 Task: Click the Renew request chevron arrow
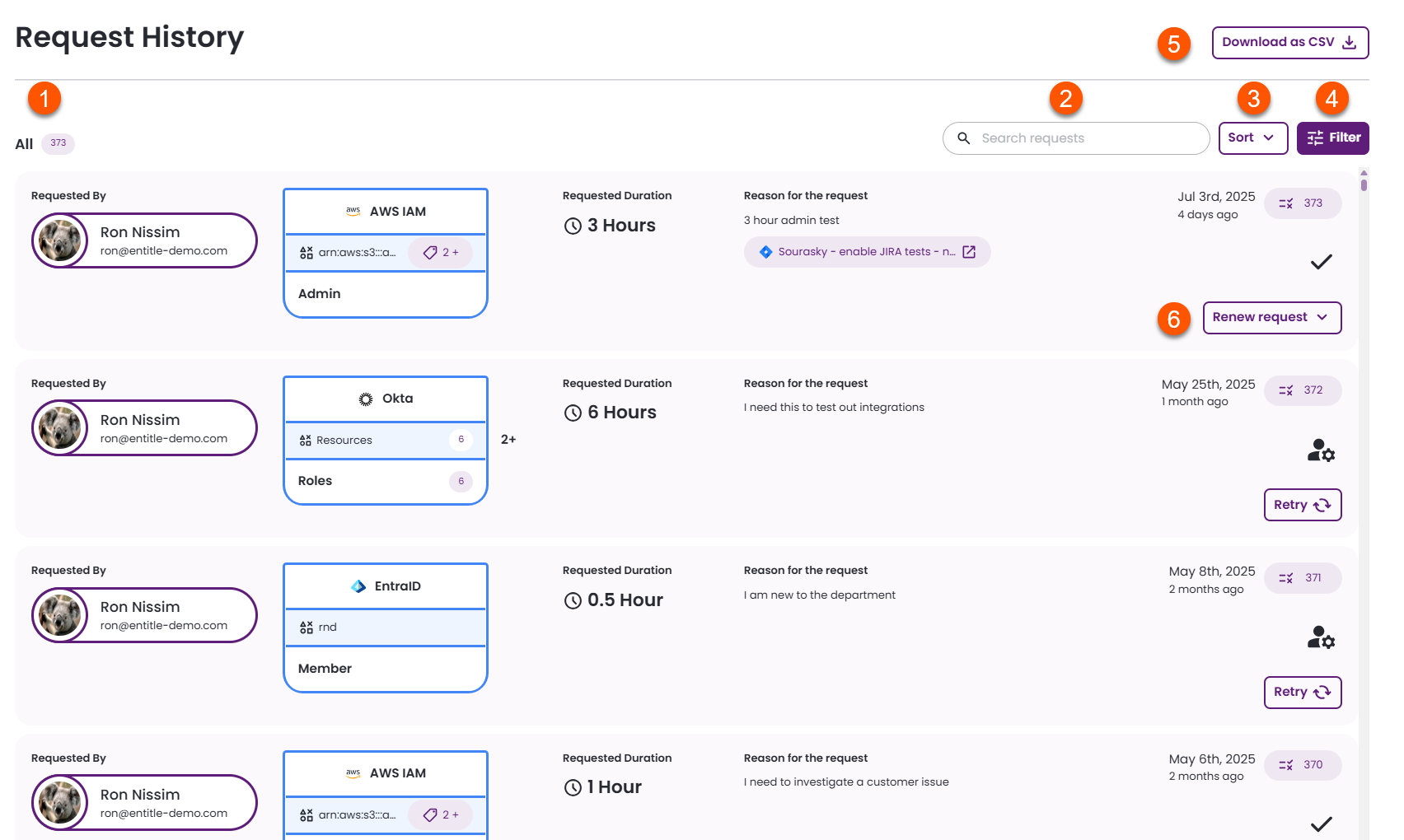[x=1322, y=317]
